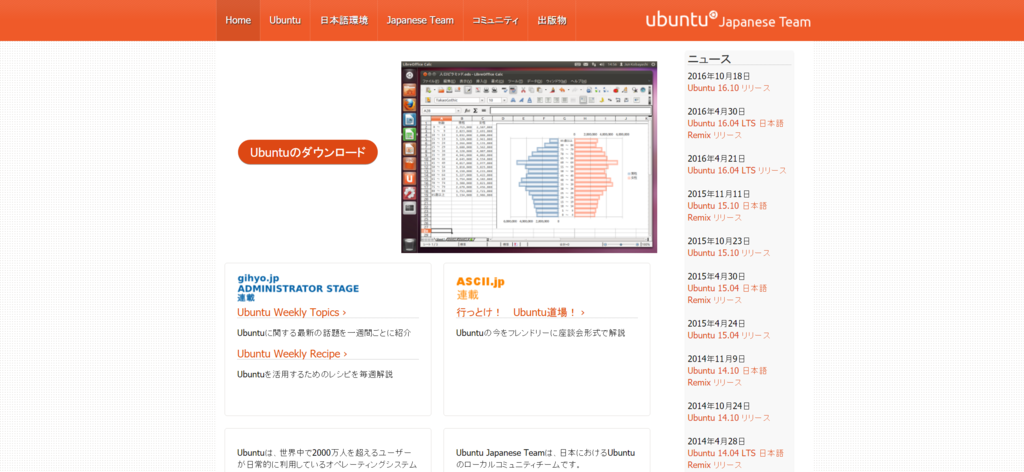Click the ニュース sidebar heading

pyautogui.click(x=709, y=59)
